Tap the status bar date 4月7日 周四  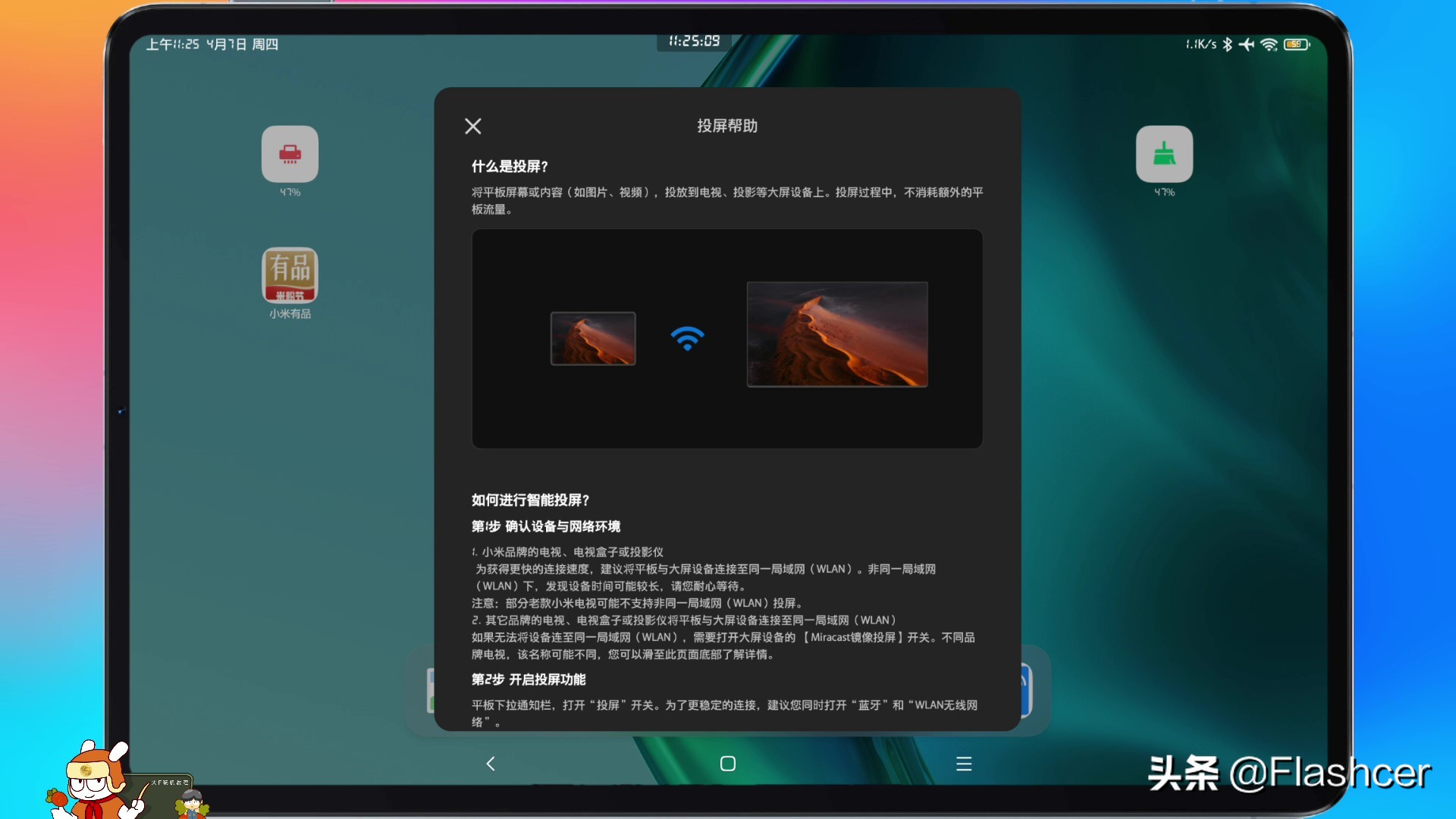pos(242,45)
